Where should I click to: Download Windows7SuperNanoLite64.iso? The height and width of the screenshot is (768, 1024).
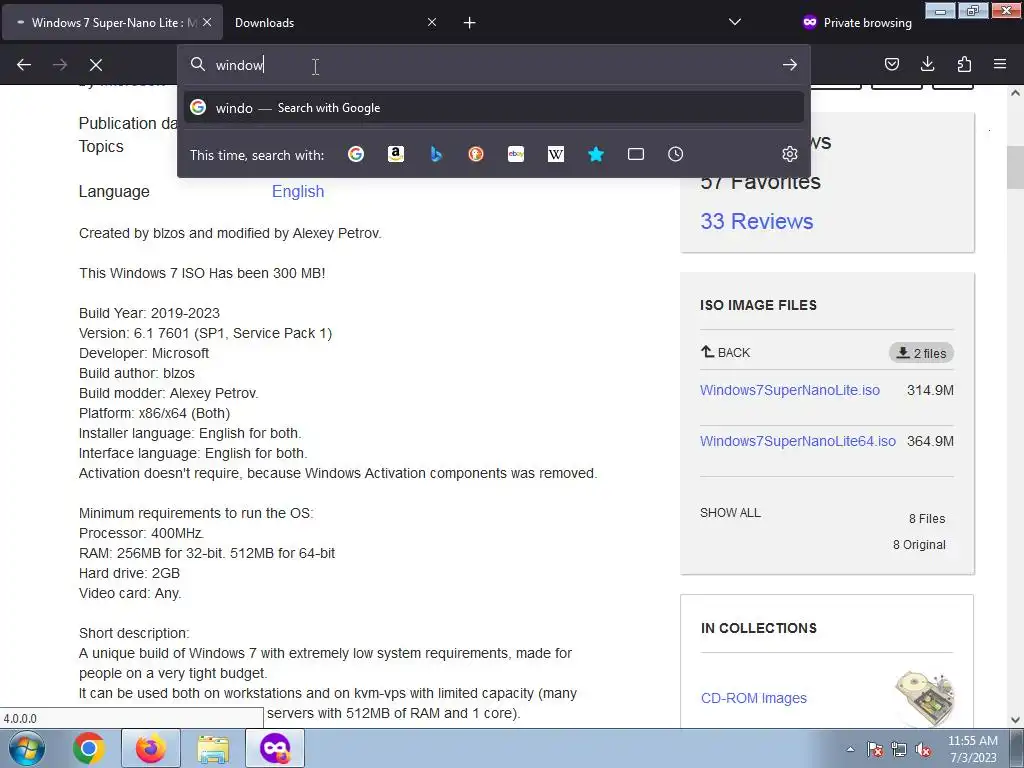pos(797,441)
